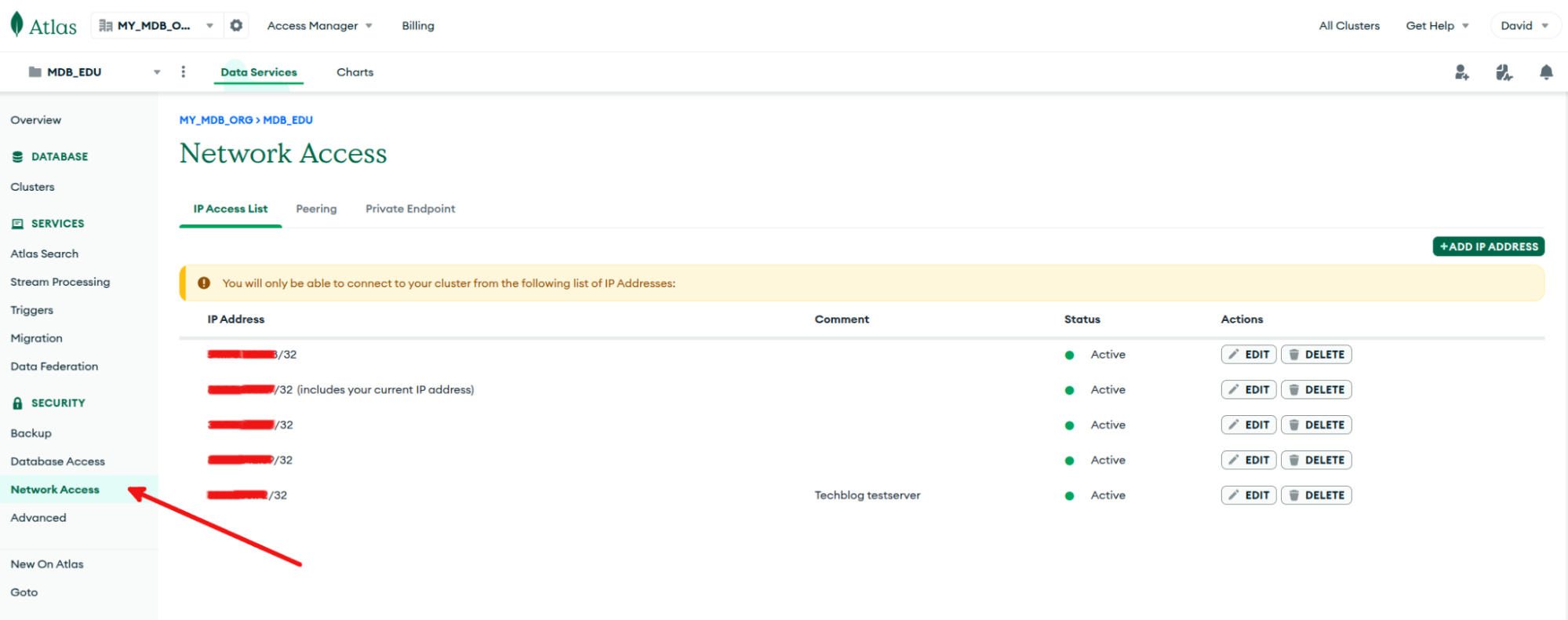Click the MDB_EDU folder icon
Viewport: 1568px width, 620px height.
[35, 71]
